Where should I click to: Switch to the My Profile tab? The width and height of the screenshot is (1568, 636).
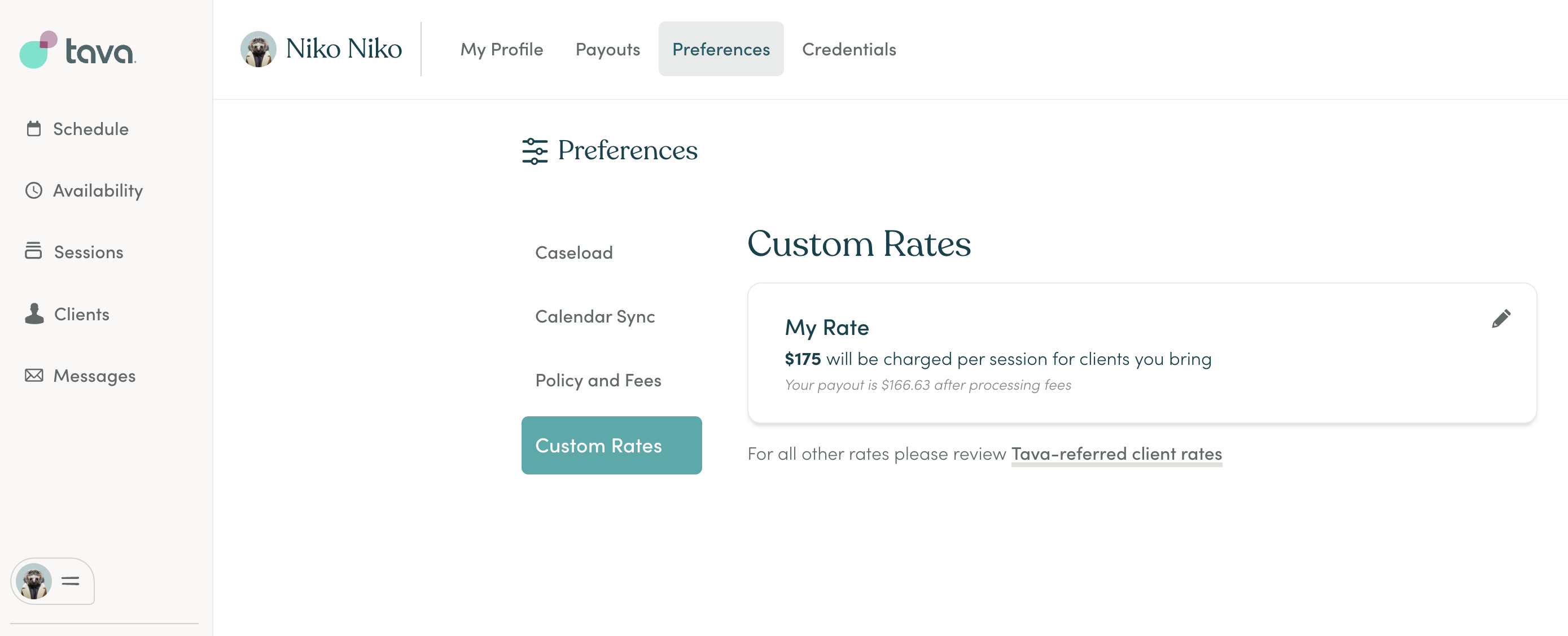click(502, 49)
